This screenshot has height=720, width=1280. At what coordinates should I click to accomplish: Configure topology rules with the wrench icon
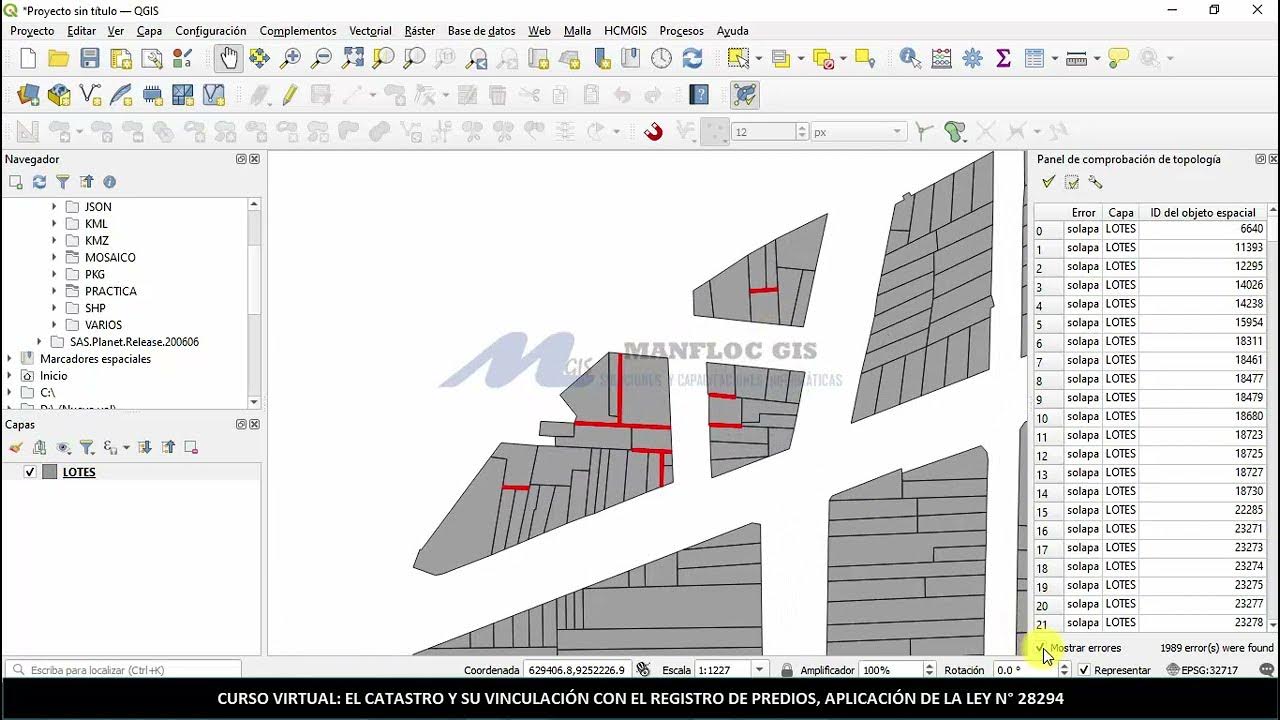(1096, 182)
